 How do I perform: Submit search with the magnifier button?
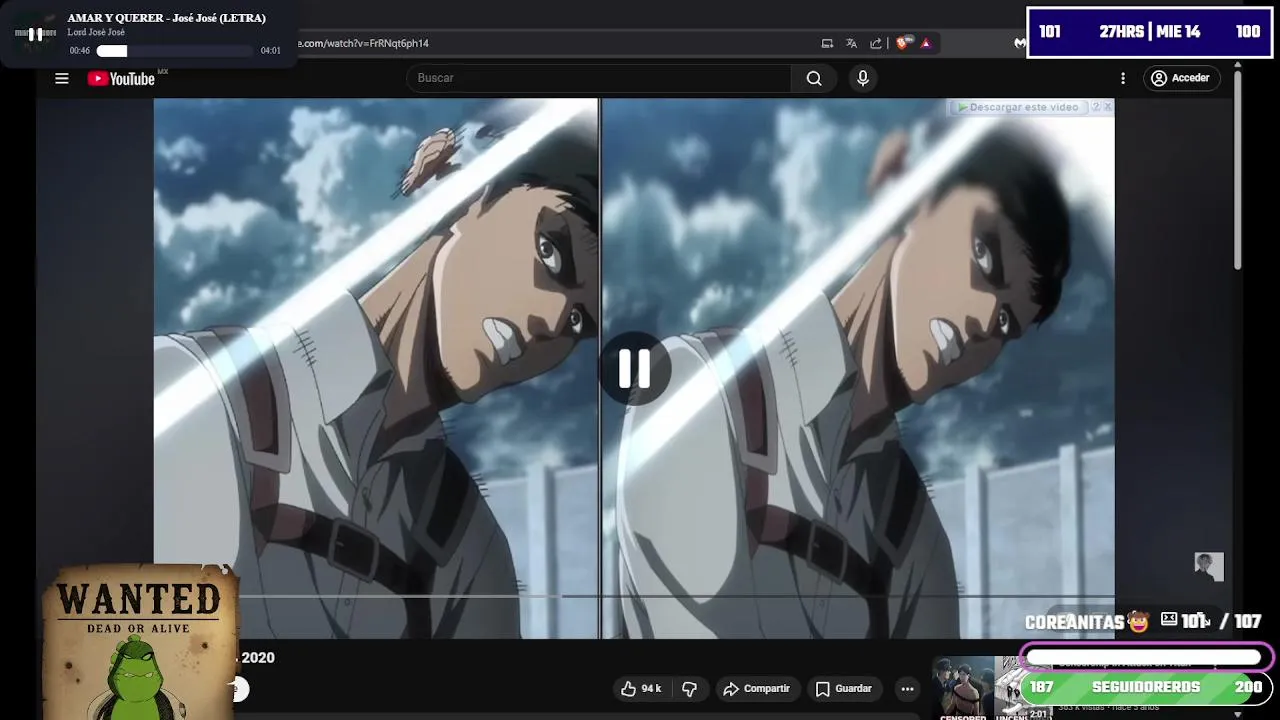click(x=814, y=78)
